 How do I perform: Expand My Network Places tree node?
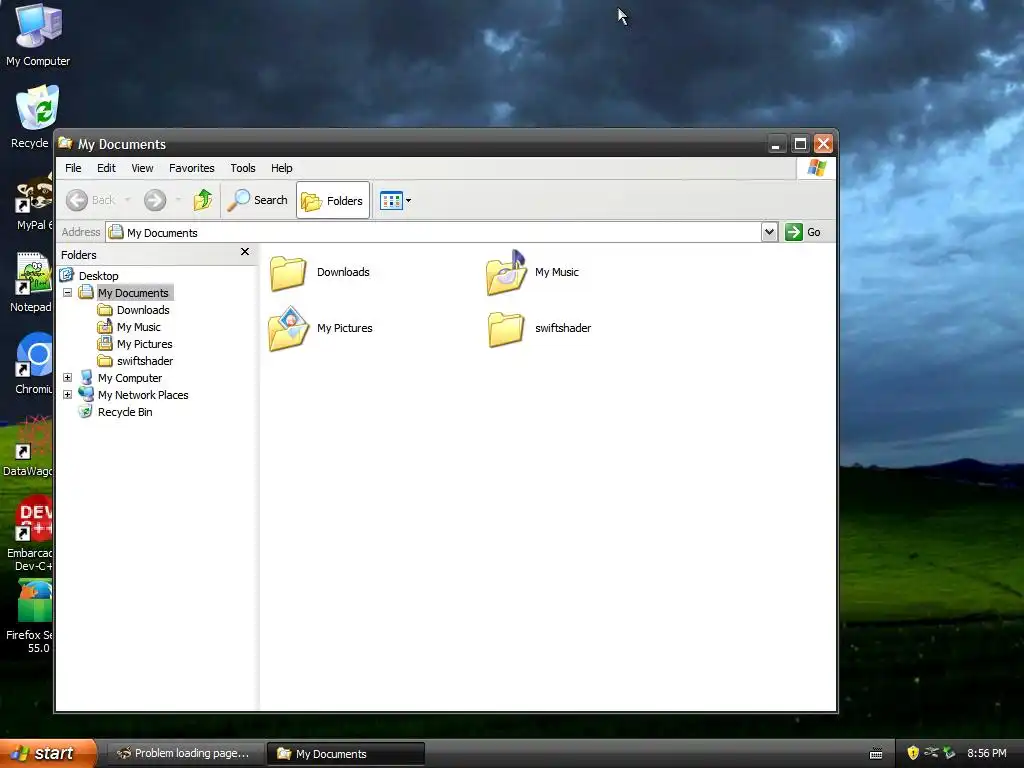(x=67, y=394)
